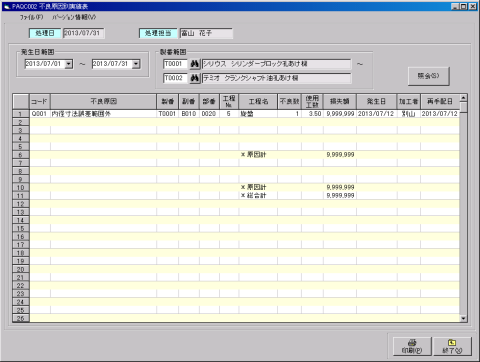Click the シリウス シリンダーブロック product name field
The width and height of the screenshot is (480, 362).
pos(276,64)
